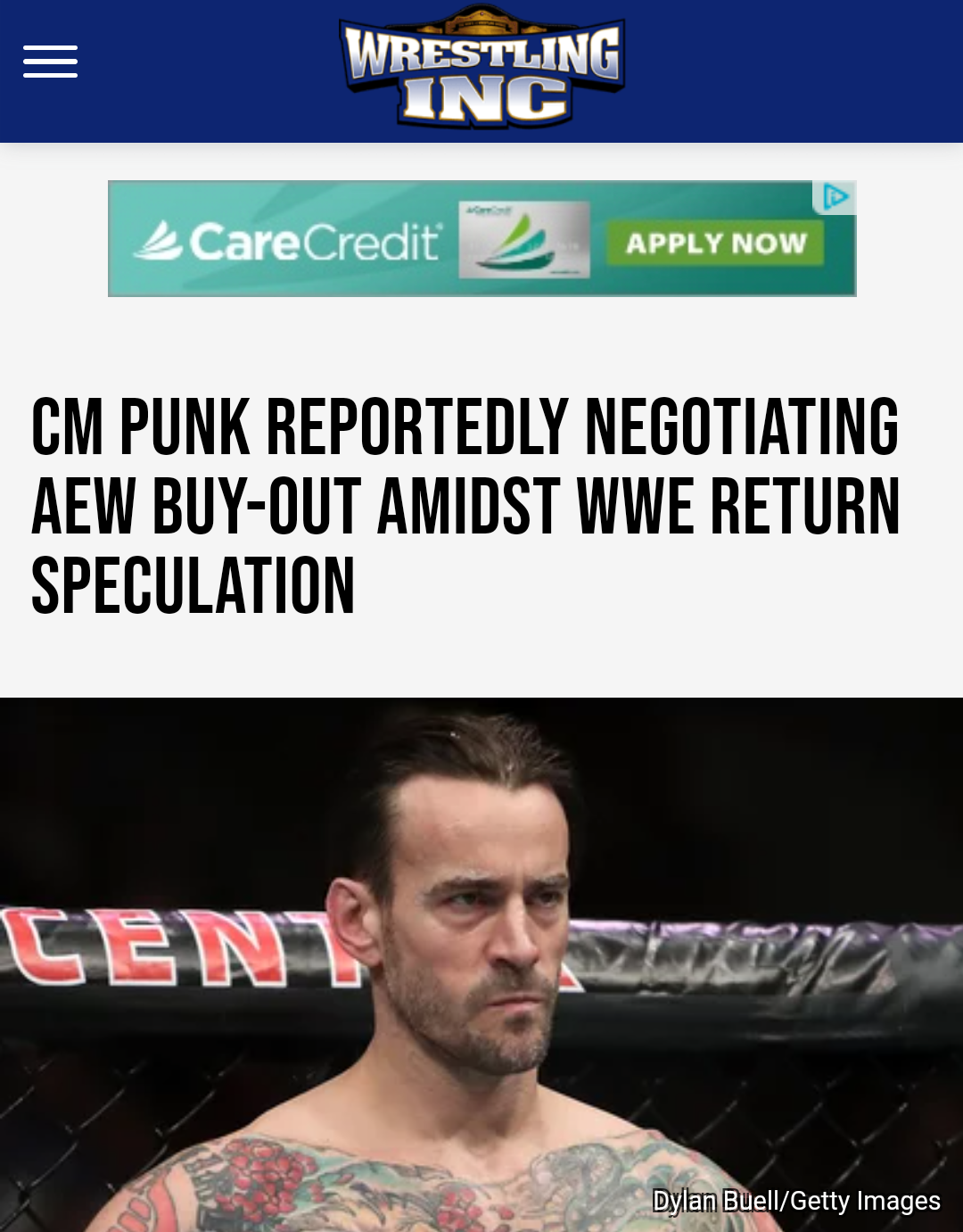Open the CM Punk headline article

[x=465, y=506]
